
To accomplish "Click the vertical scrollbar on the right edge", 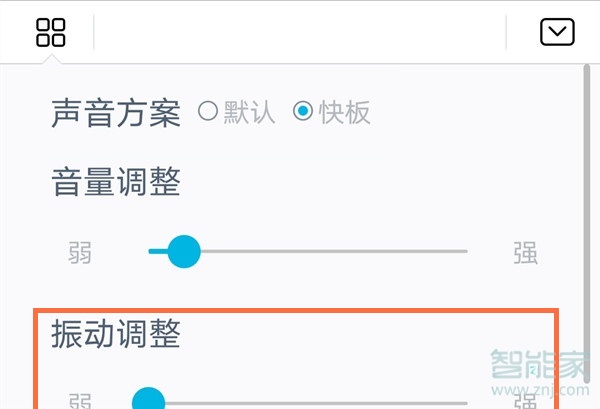I will click(x=587, y=224).
